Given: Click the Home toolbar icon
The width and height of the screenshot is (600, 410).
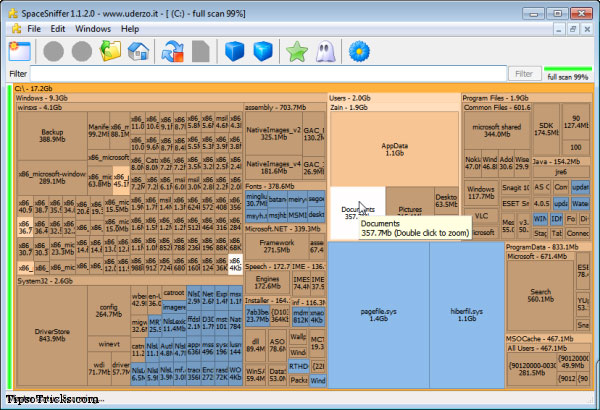Looking at the screenshot, I should pyautogui.click(x=138, y=51).
